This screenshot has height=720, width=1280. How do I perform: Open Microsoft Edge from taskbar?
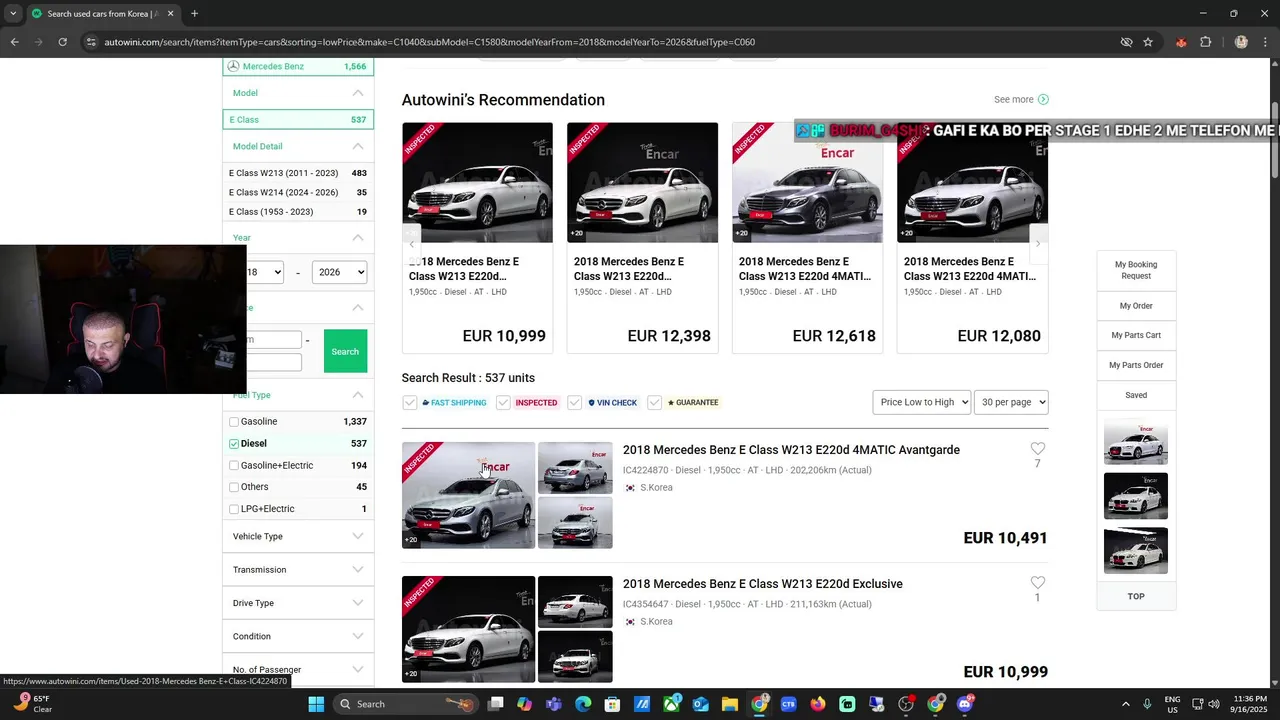(583, 704)
